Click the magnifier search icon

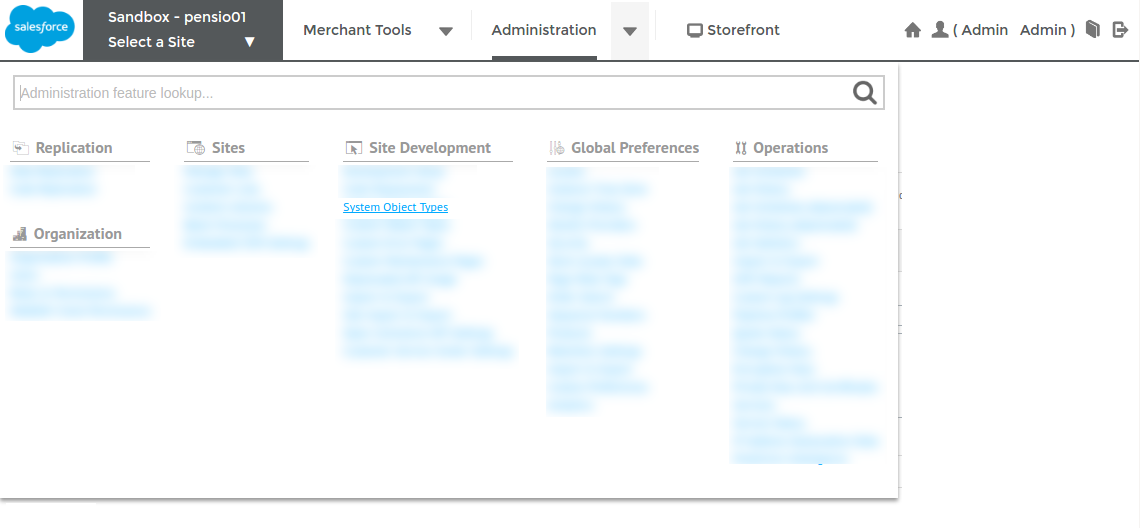tap(864, 93)
